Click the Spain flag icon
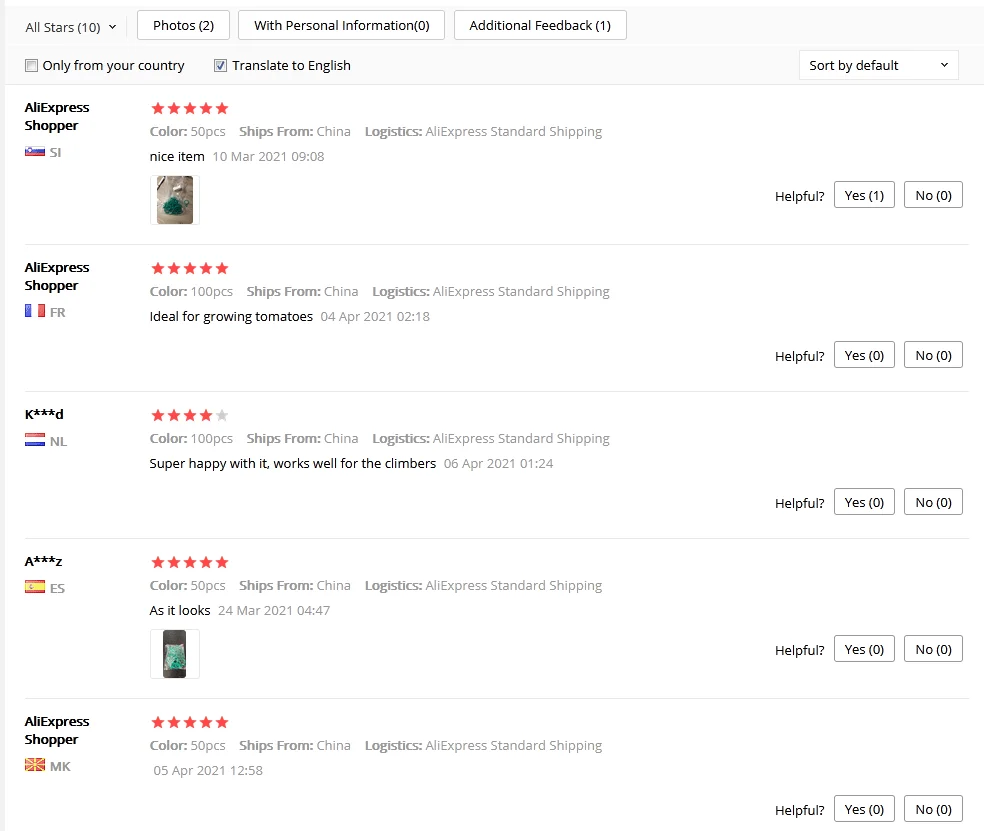The height and width of the screenshot is (831, 984). (x=35, y=588)
